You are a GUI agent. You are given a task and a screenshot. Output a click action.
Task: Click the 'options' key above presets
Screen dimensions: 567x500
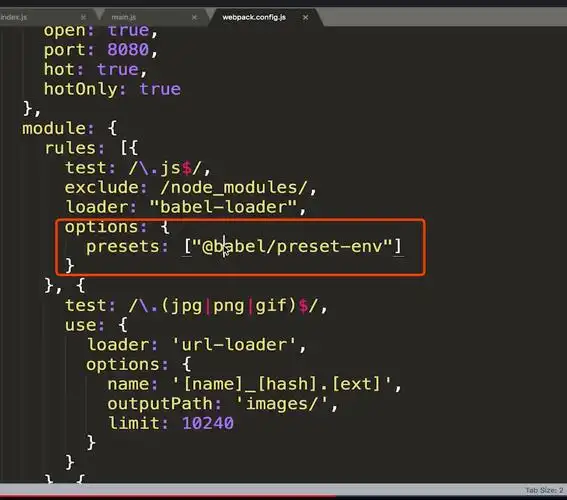pyautogui.click(x=102, y=227)
